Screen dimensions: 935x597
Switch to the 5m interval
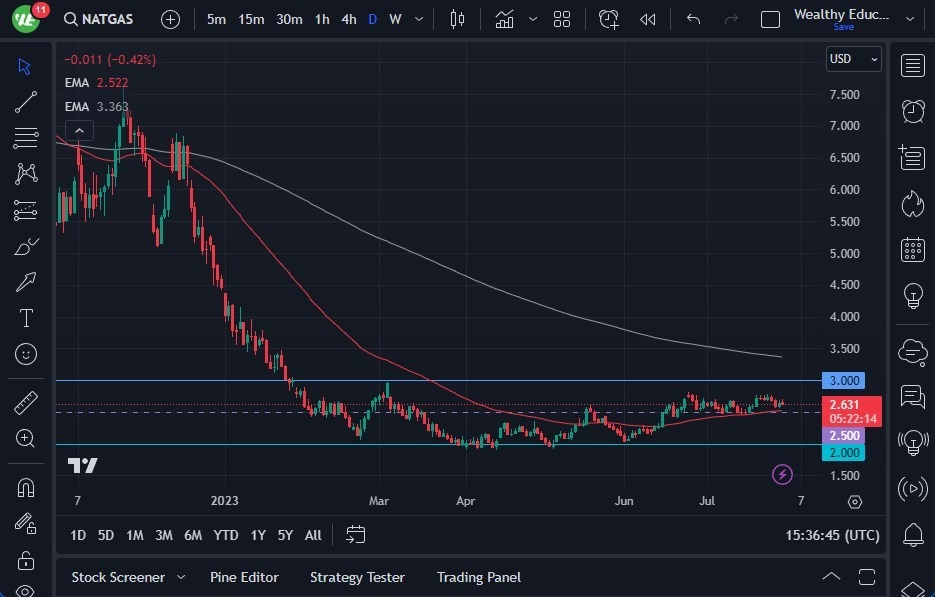tap(216, 20)
